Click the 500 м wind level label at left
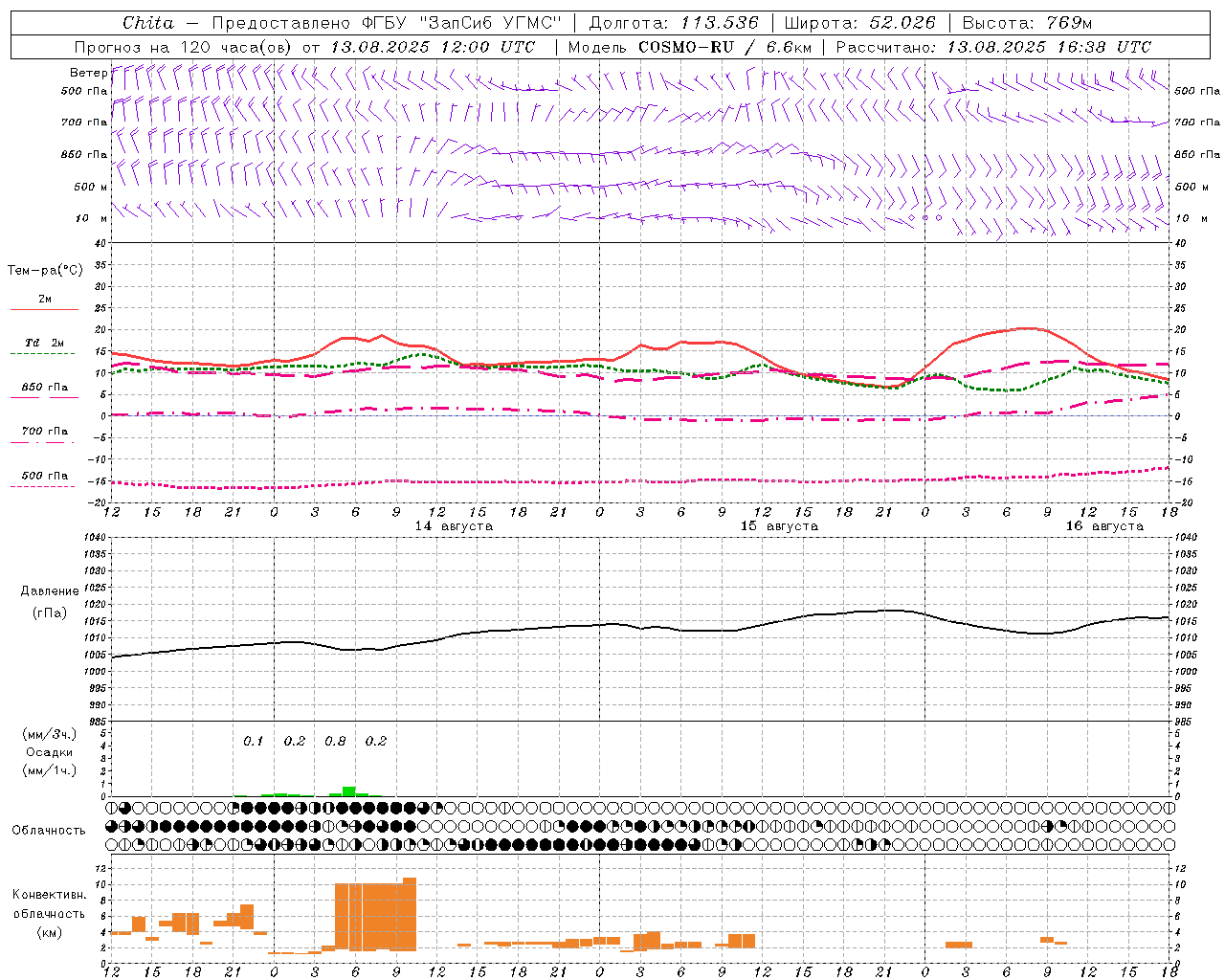The width and height of the screenshot is (1225, 980). pos(91,187)
